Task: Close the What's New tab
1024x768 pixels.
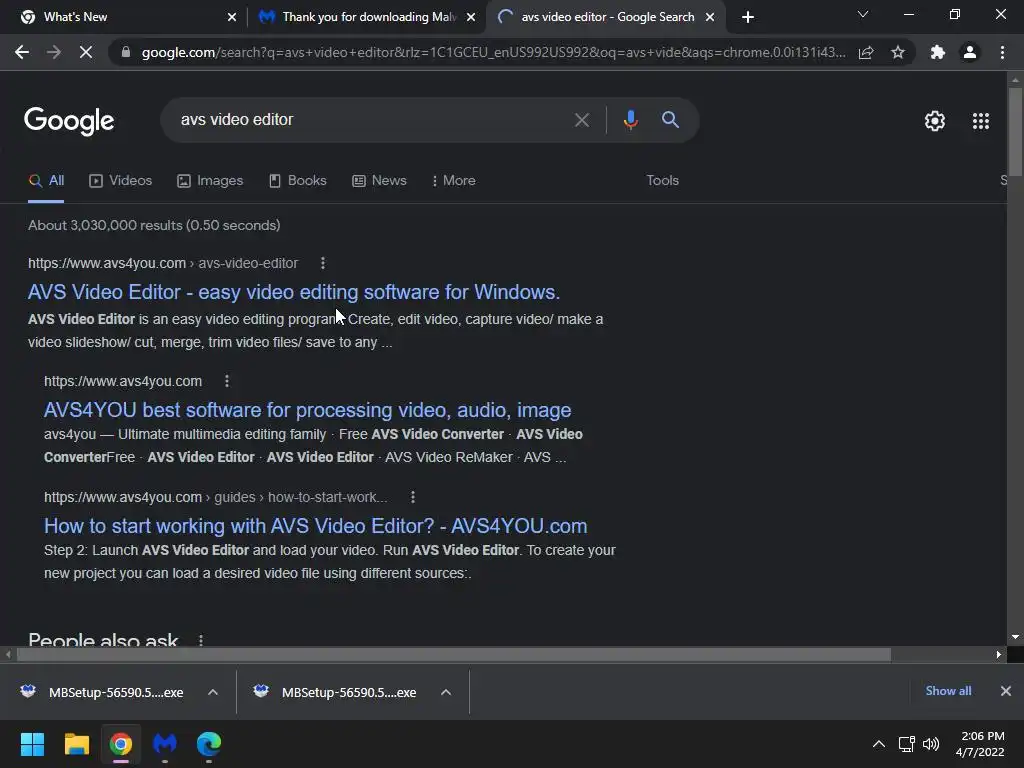Action: pyautogui.click(x=232, y=17)
